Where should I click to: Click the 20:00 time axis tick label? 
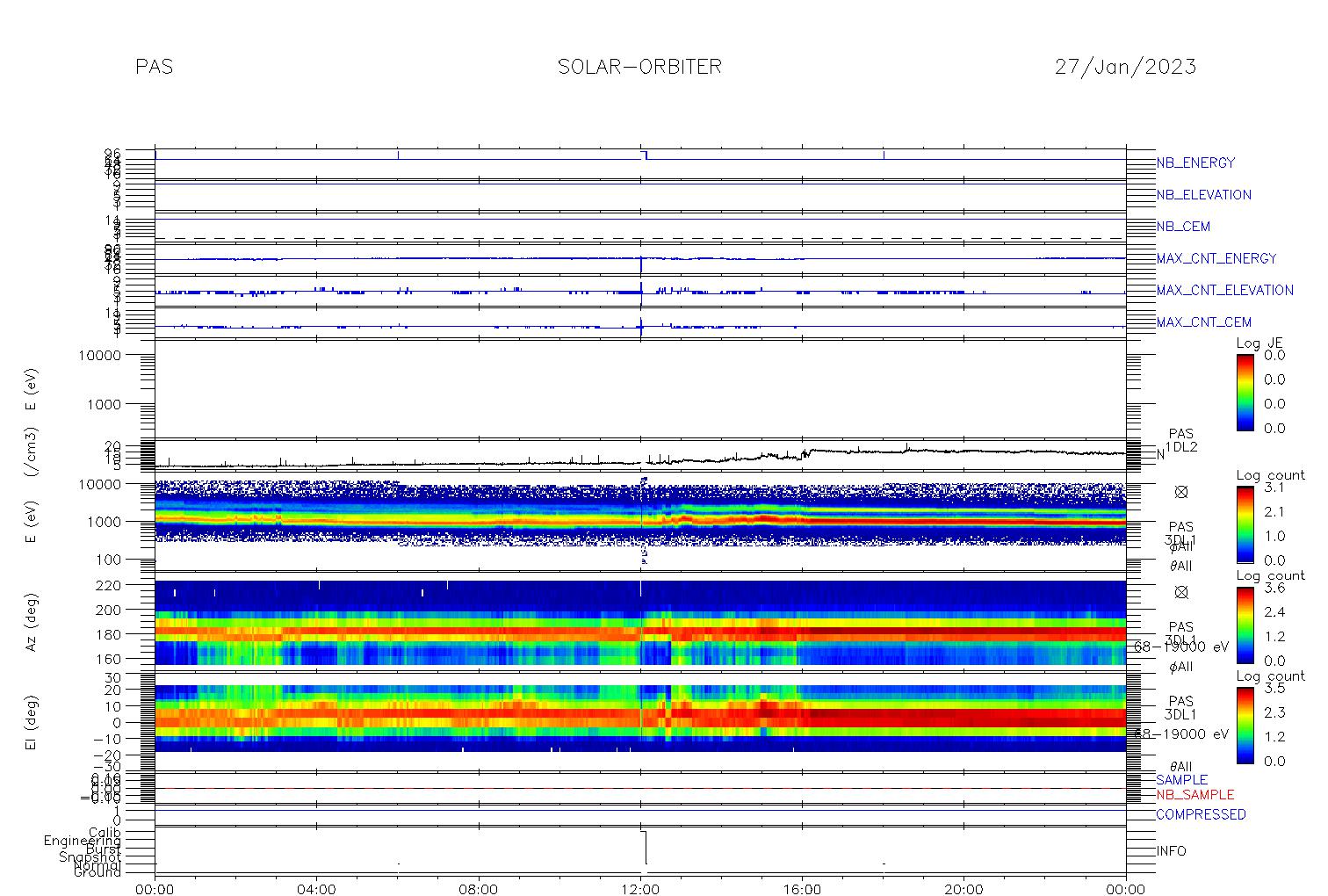coord(964,889)
